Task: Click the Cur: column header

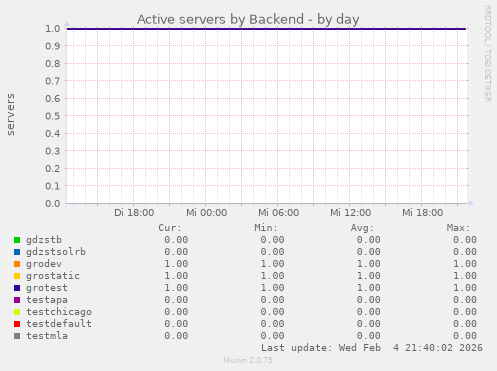Action: pos(170,228)
